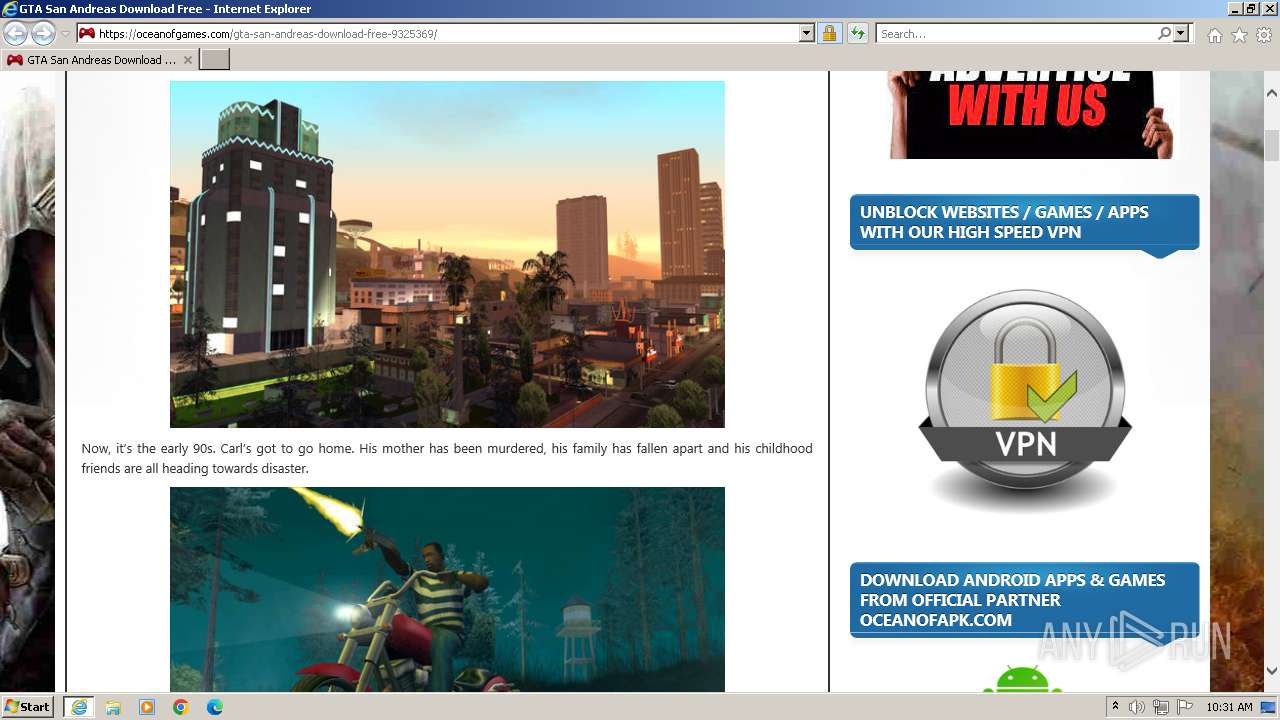Open File Explorer folder in taskbar
Screen dimensions: 1280x720
[x=113, y=707]
